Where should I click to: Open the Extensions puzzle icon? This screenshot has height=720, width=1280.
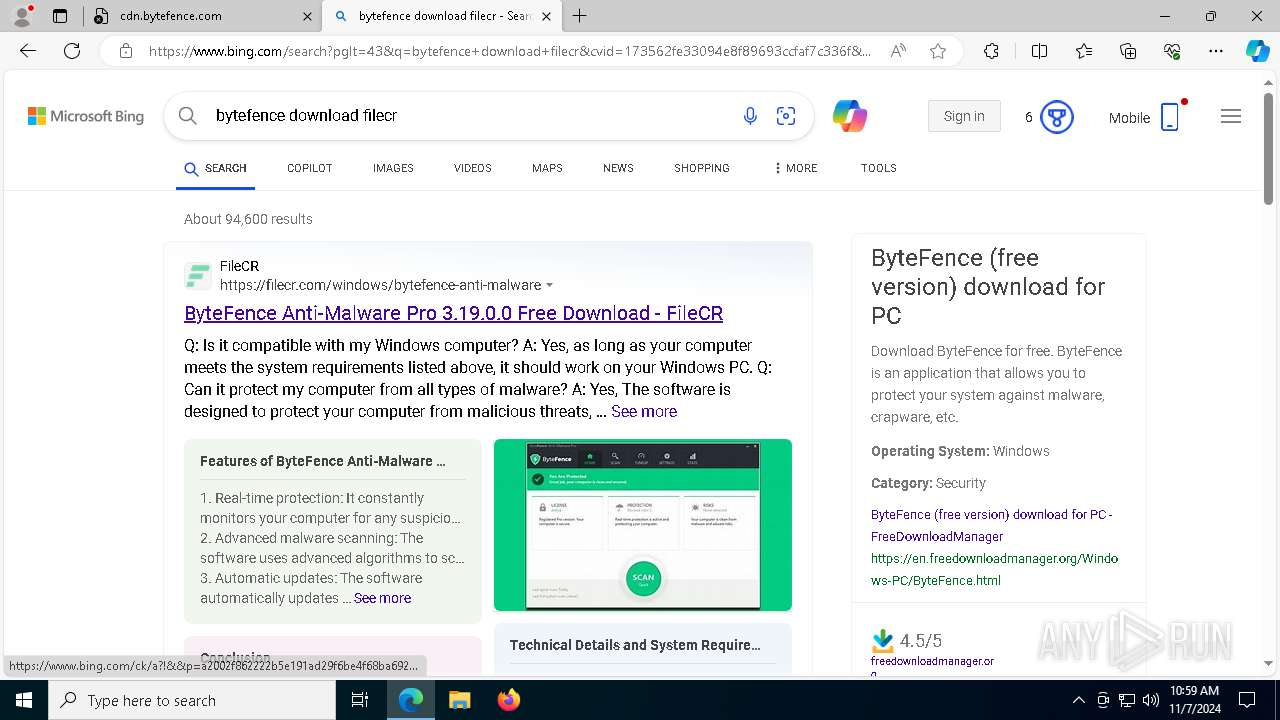991,51
